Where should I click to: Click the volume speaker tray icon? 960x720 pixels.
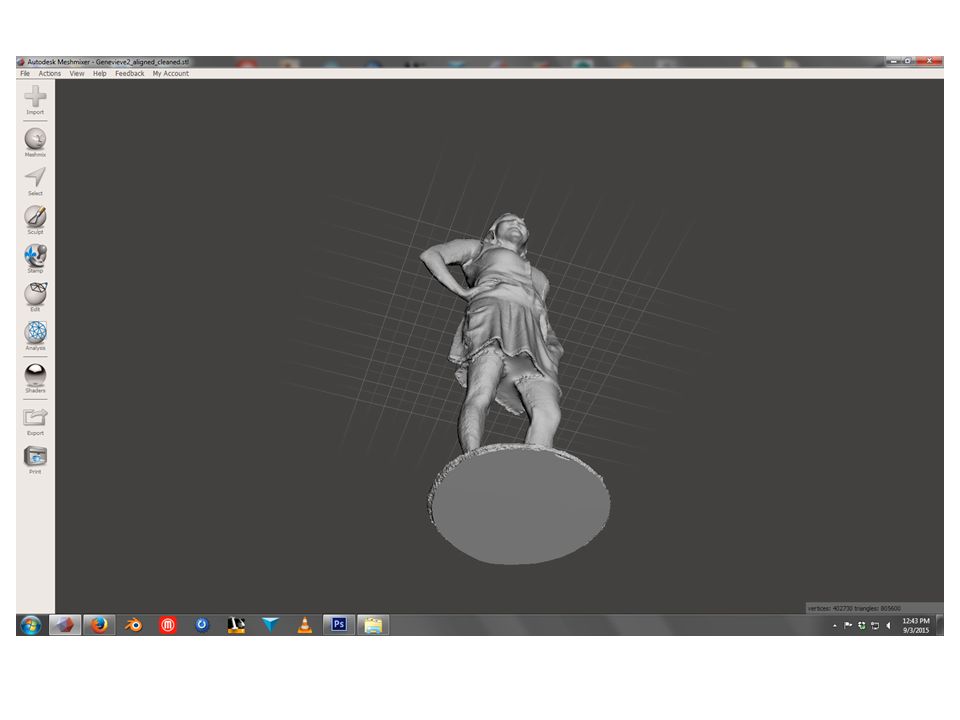(x=888, y=626)
